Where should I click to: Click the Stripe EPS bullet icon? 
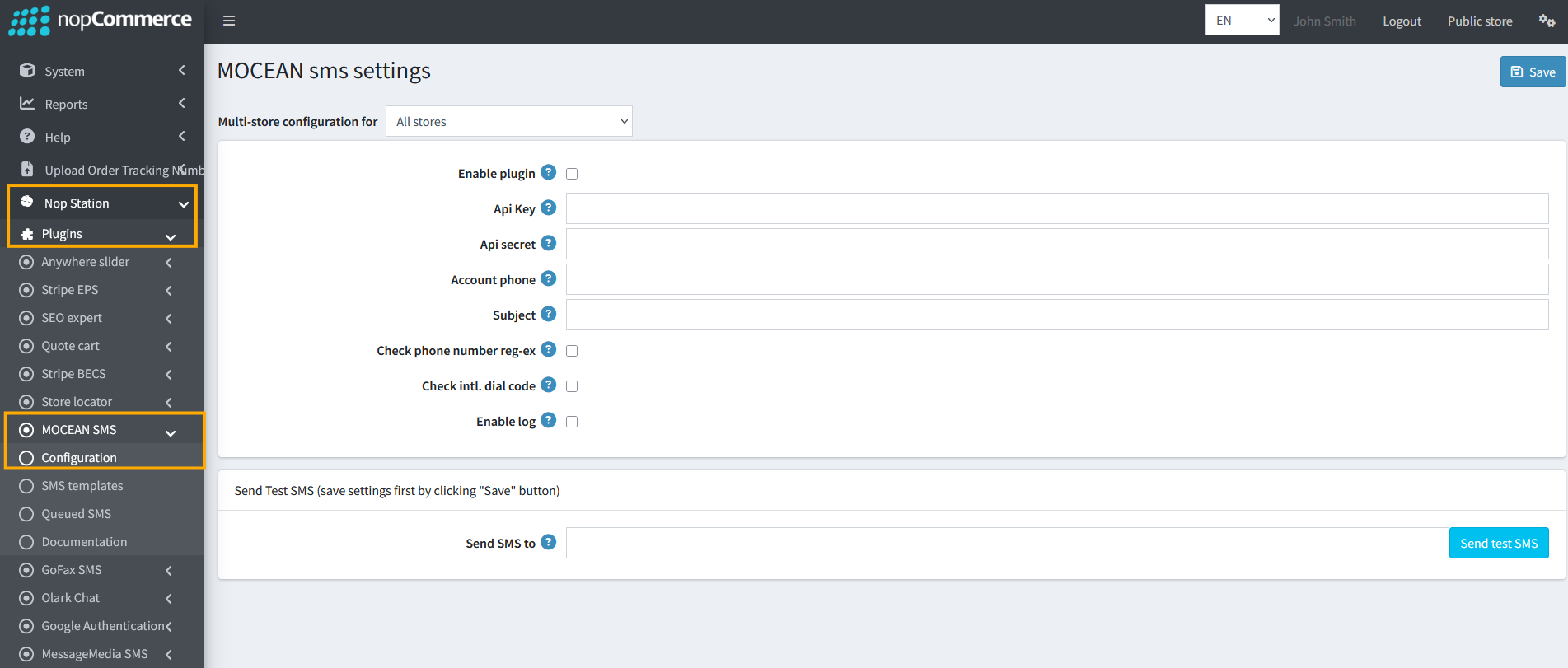tap(26, 290)
